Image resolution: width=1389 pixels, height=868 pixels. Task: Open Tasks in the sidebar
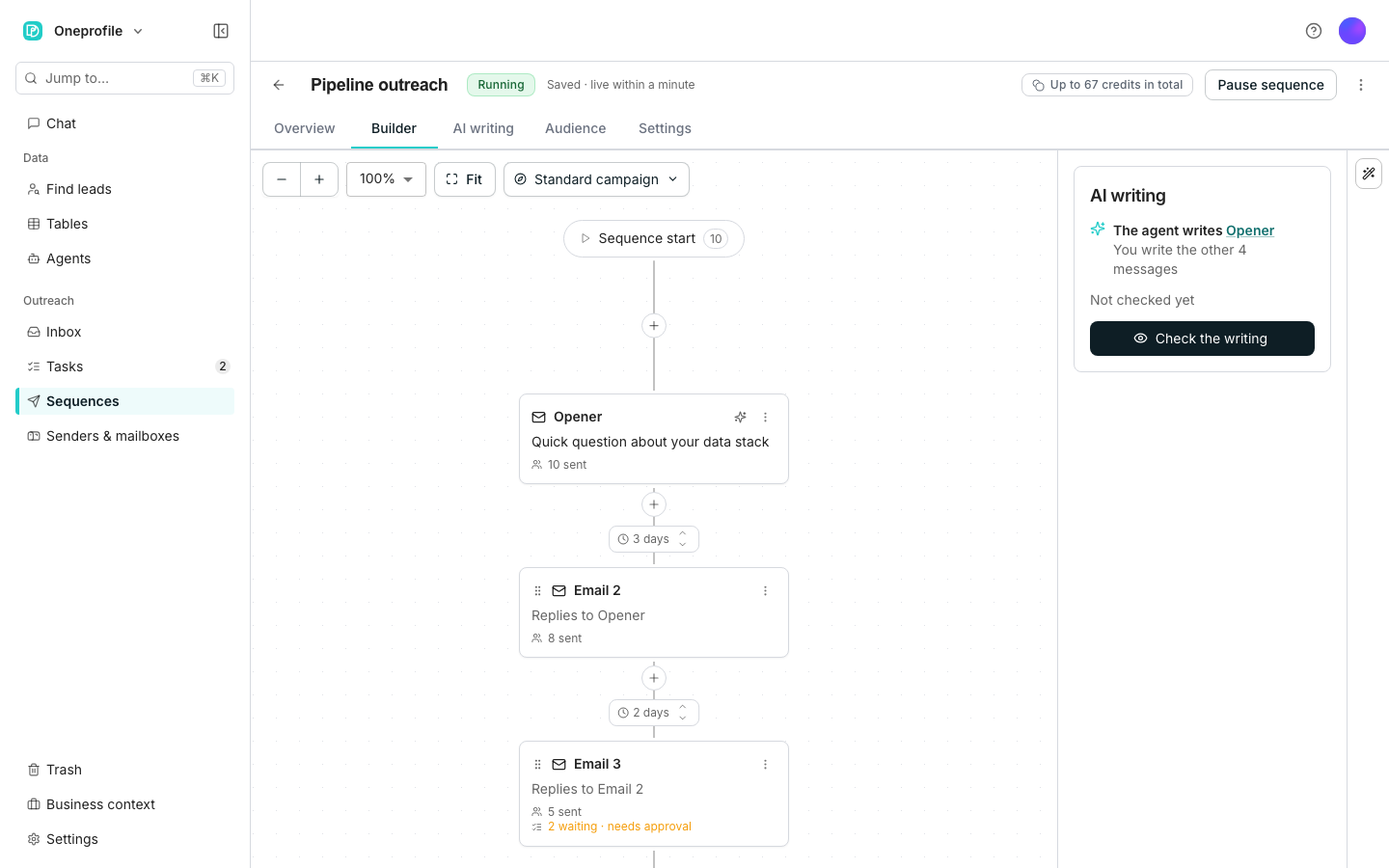(124, 366)
